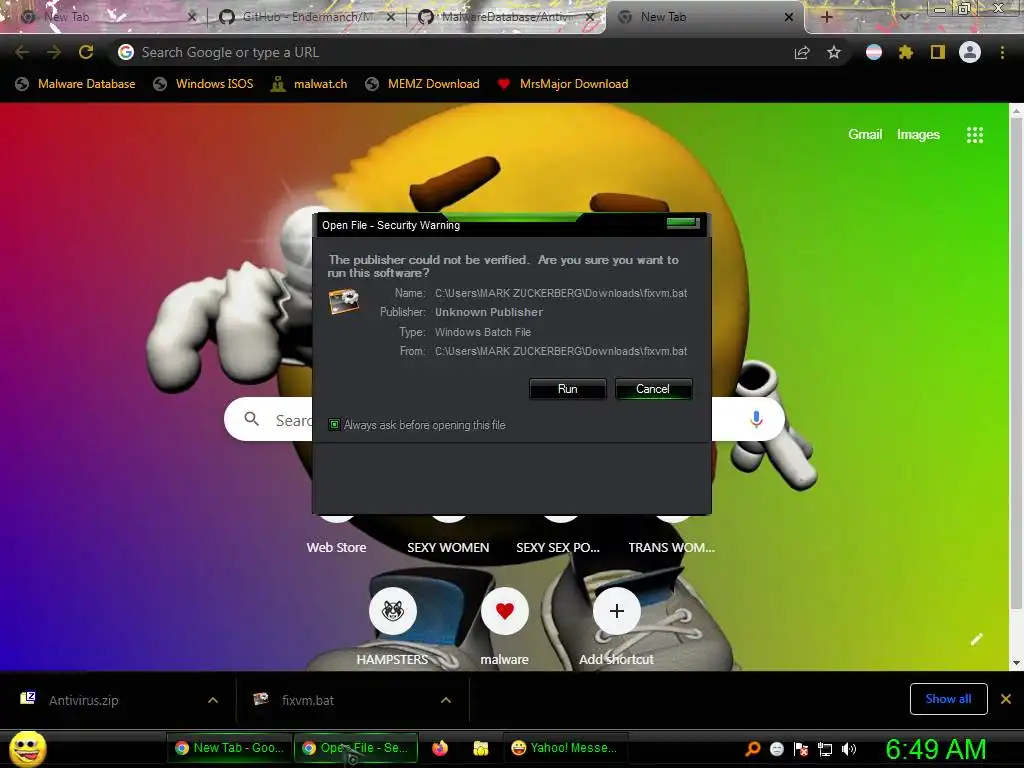Image resolution: width=1024 pixels, height=768 pixels.
Task: Open MEMZ Download bookmark
Action: (x=423, y=84)
